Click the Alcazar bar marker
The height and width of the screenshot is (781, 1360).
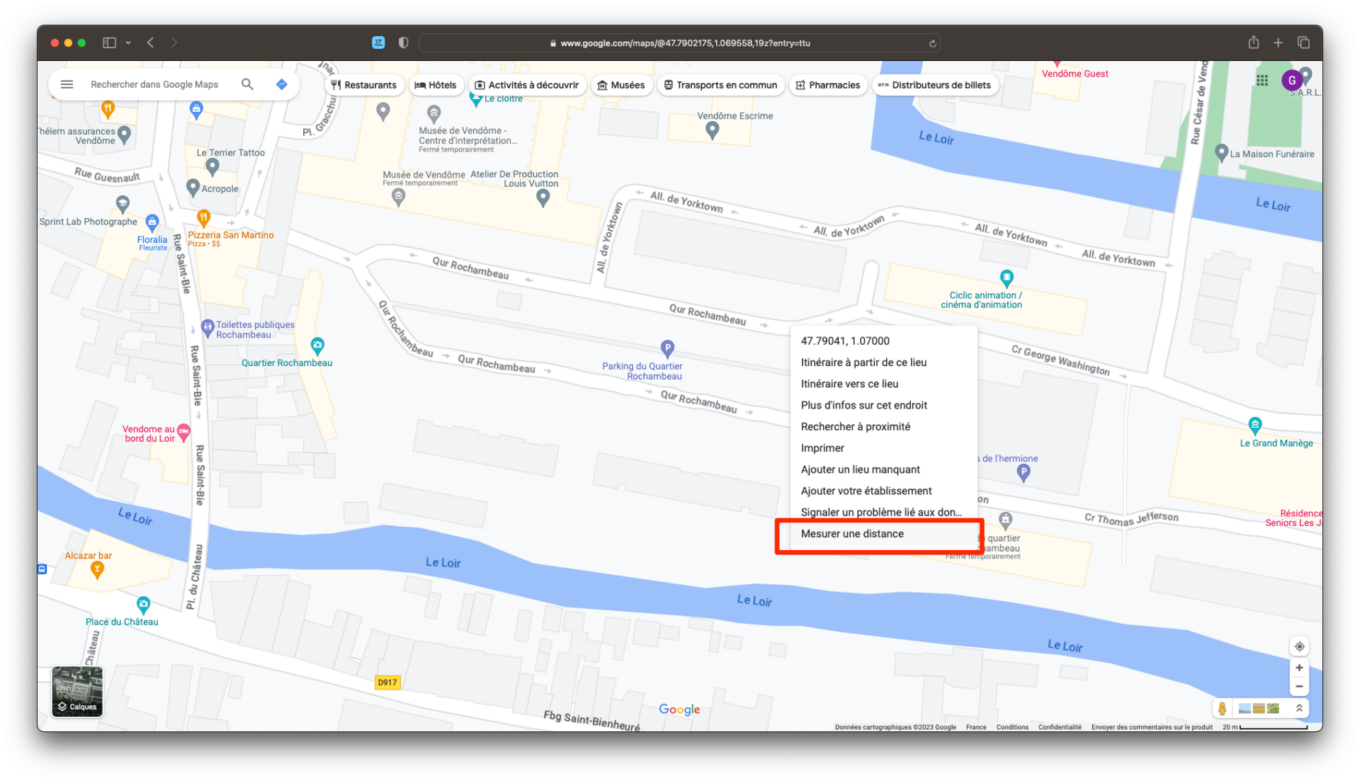click(97, 570)
